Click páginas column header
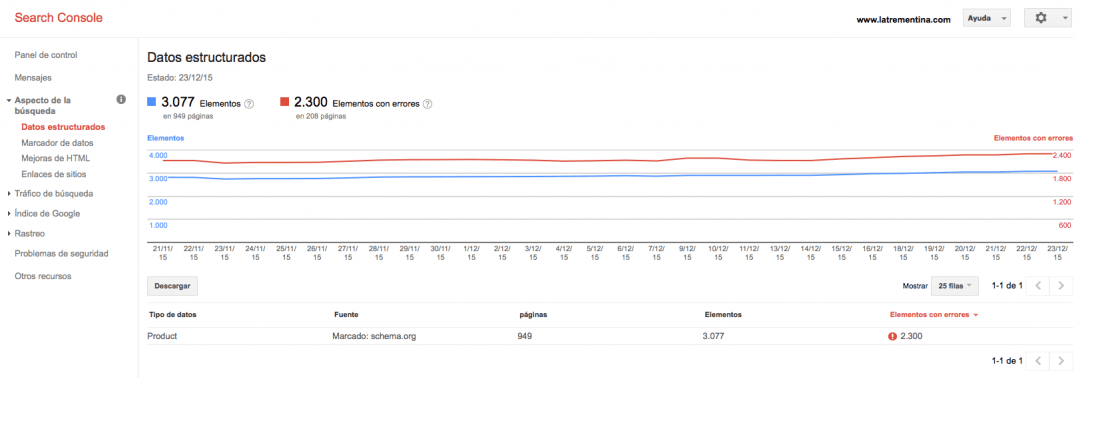 [x=532, y=315]
